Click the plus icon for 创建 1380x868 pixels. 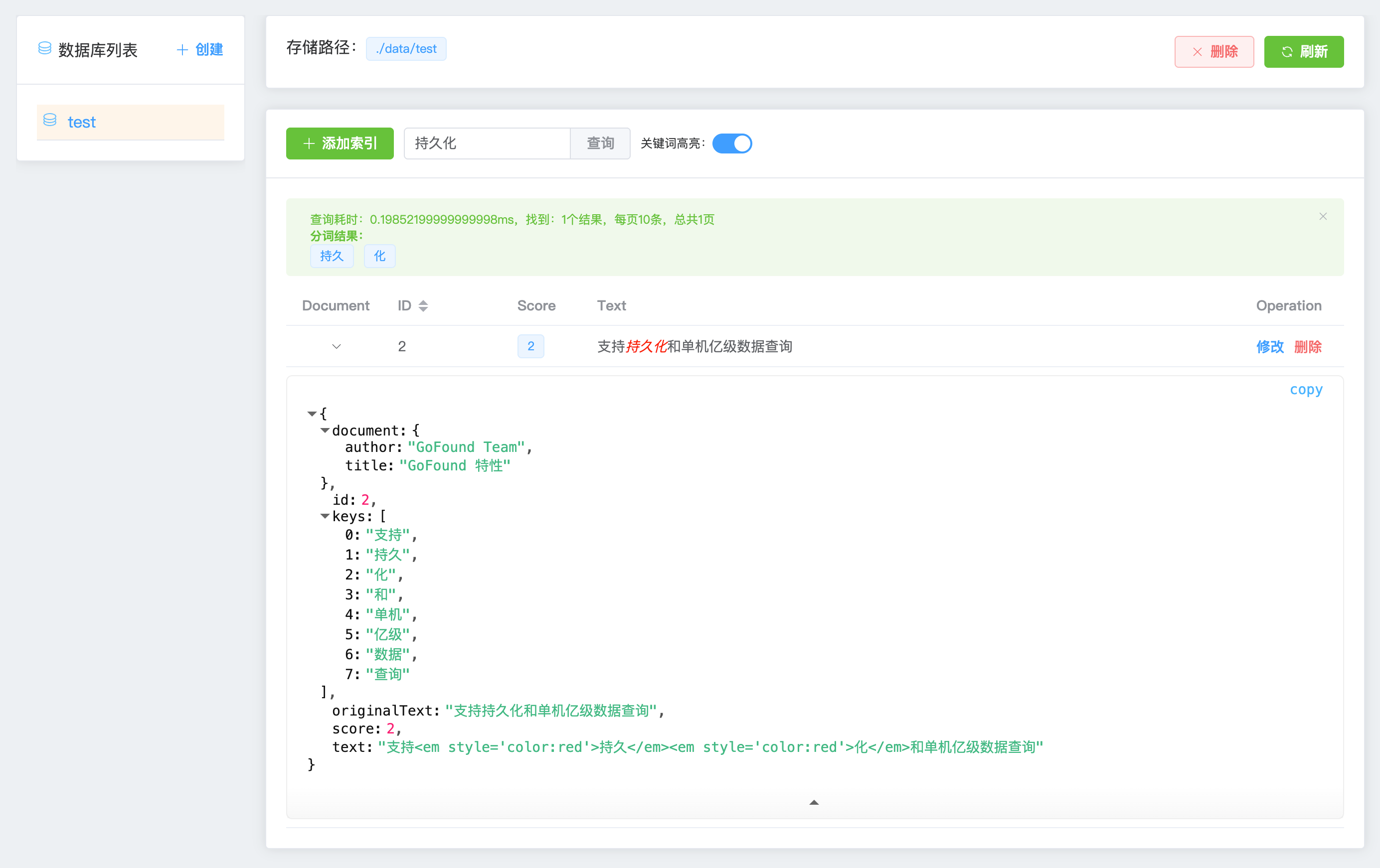(x=182, y=50)
